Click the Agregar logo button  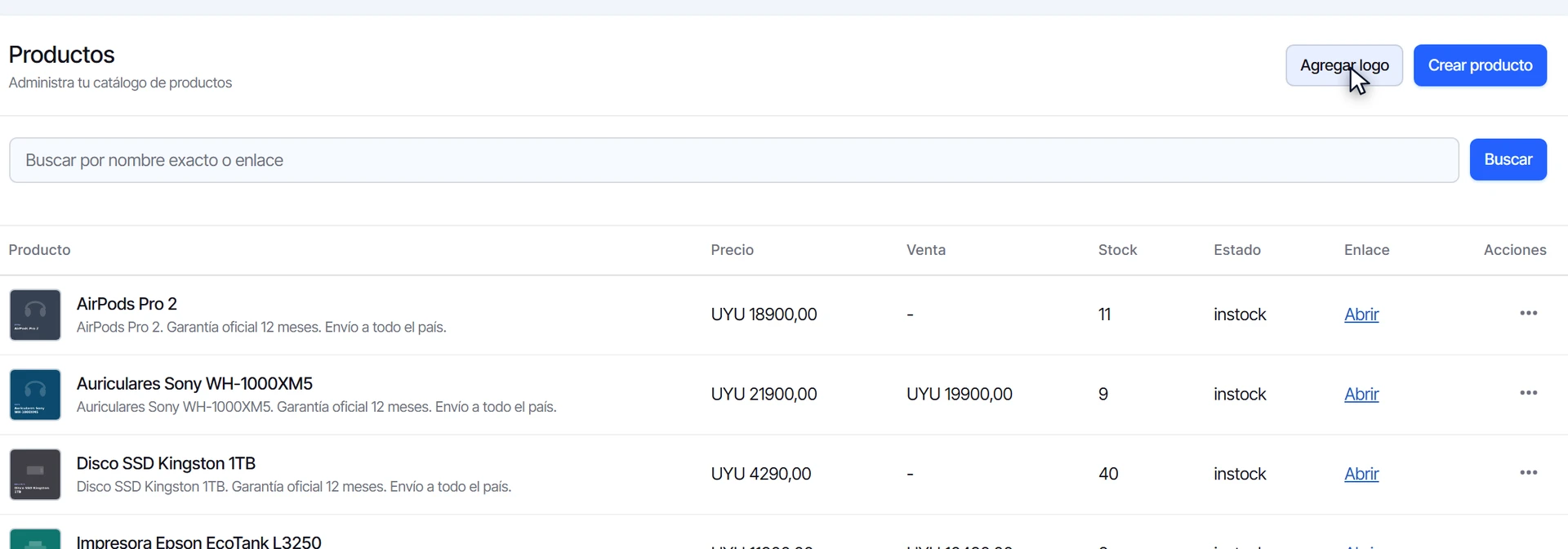coord(1344,65)
